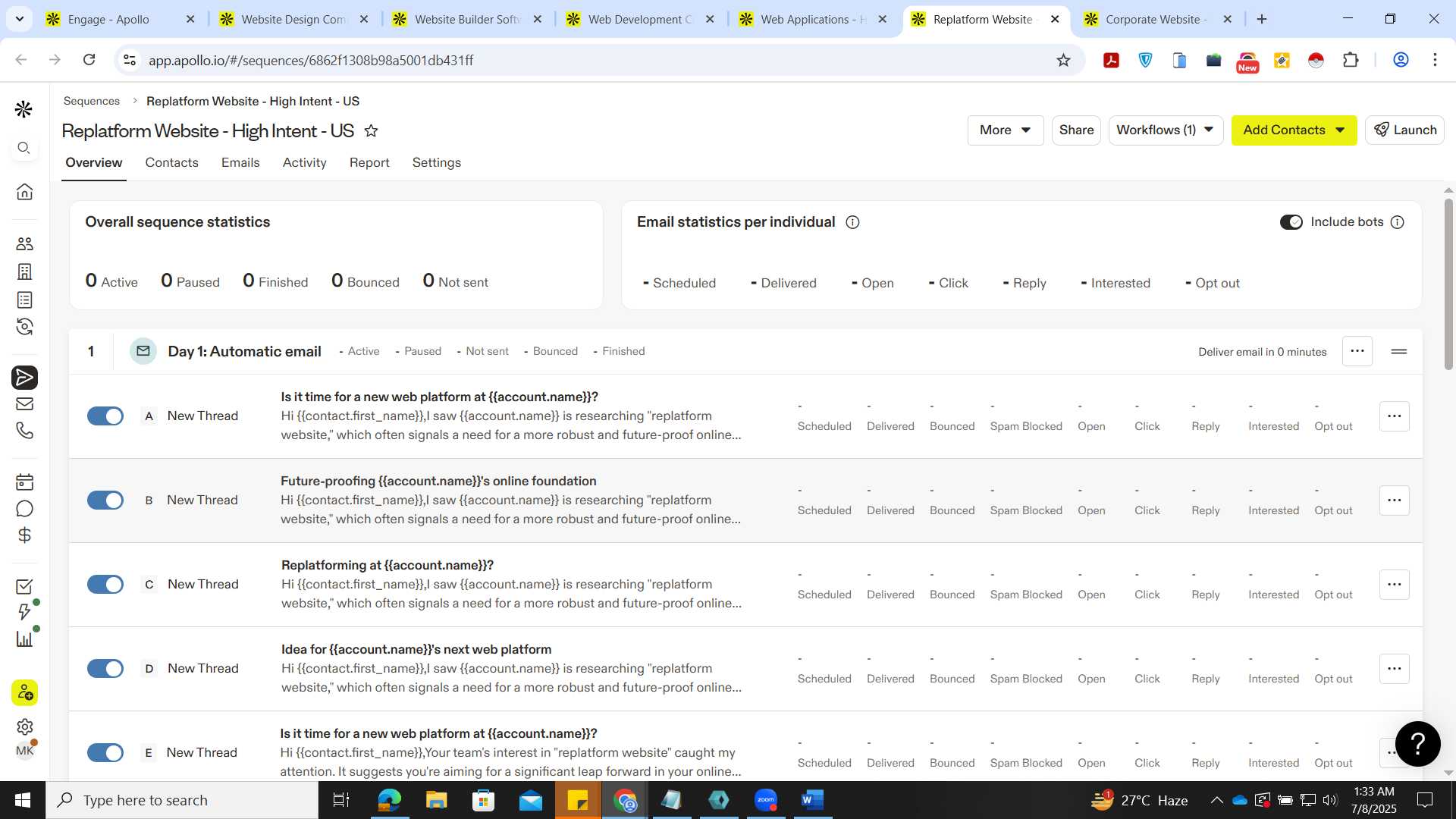The image size is (1456, 819).
Task: Open Deals dollar icon in sidebar
Action: (x=24, y=535)
